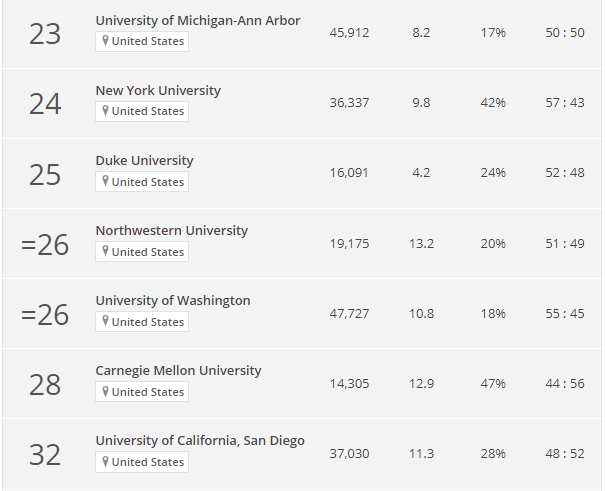The image size is (605, 491).
Task: Click the 44 : 56 ratio value
Action: (x=565, y=384)
